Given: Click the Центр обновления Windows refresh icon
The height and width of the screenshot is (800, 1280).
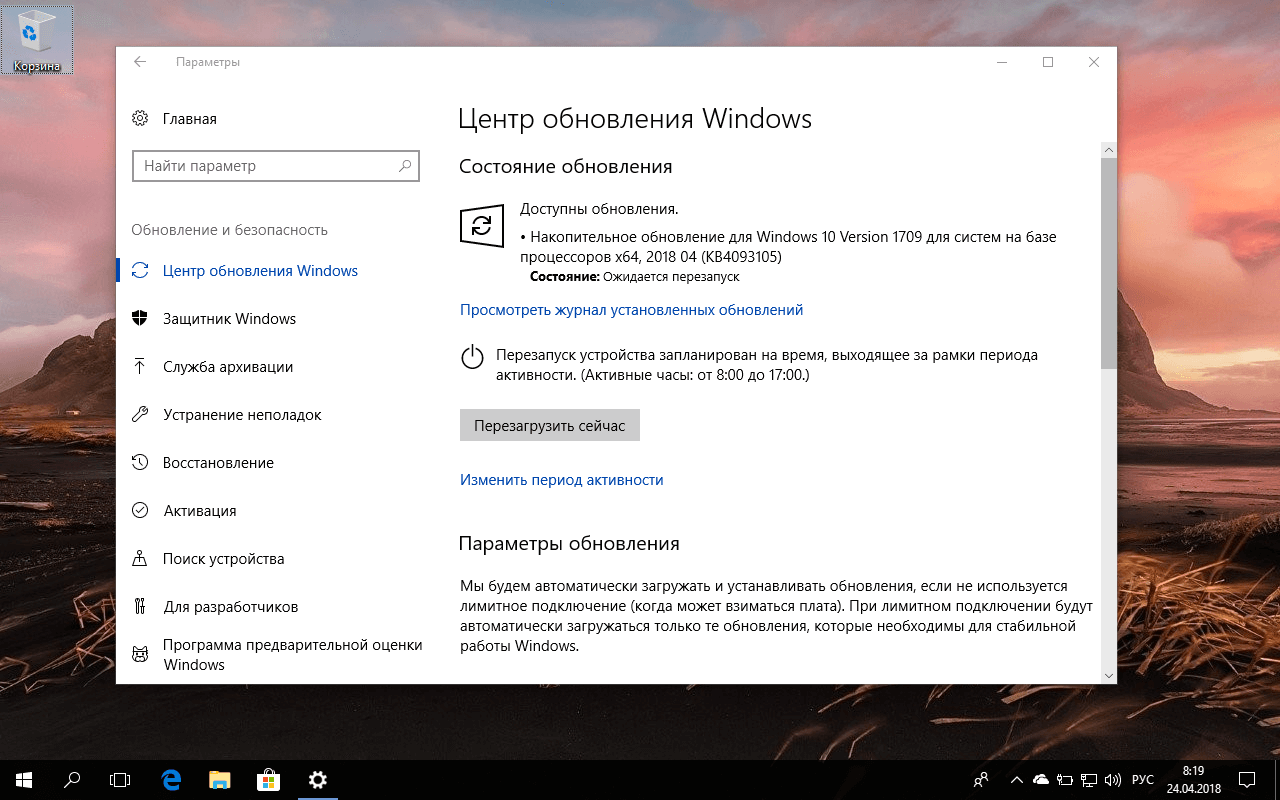Looking at the screenshot, I should pos(141,270).
